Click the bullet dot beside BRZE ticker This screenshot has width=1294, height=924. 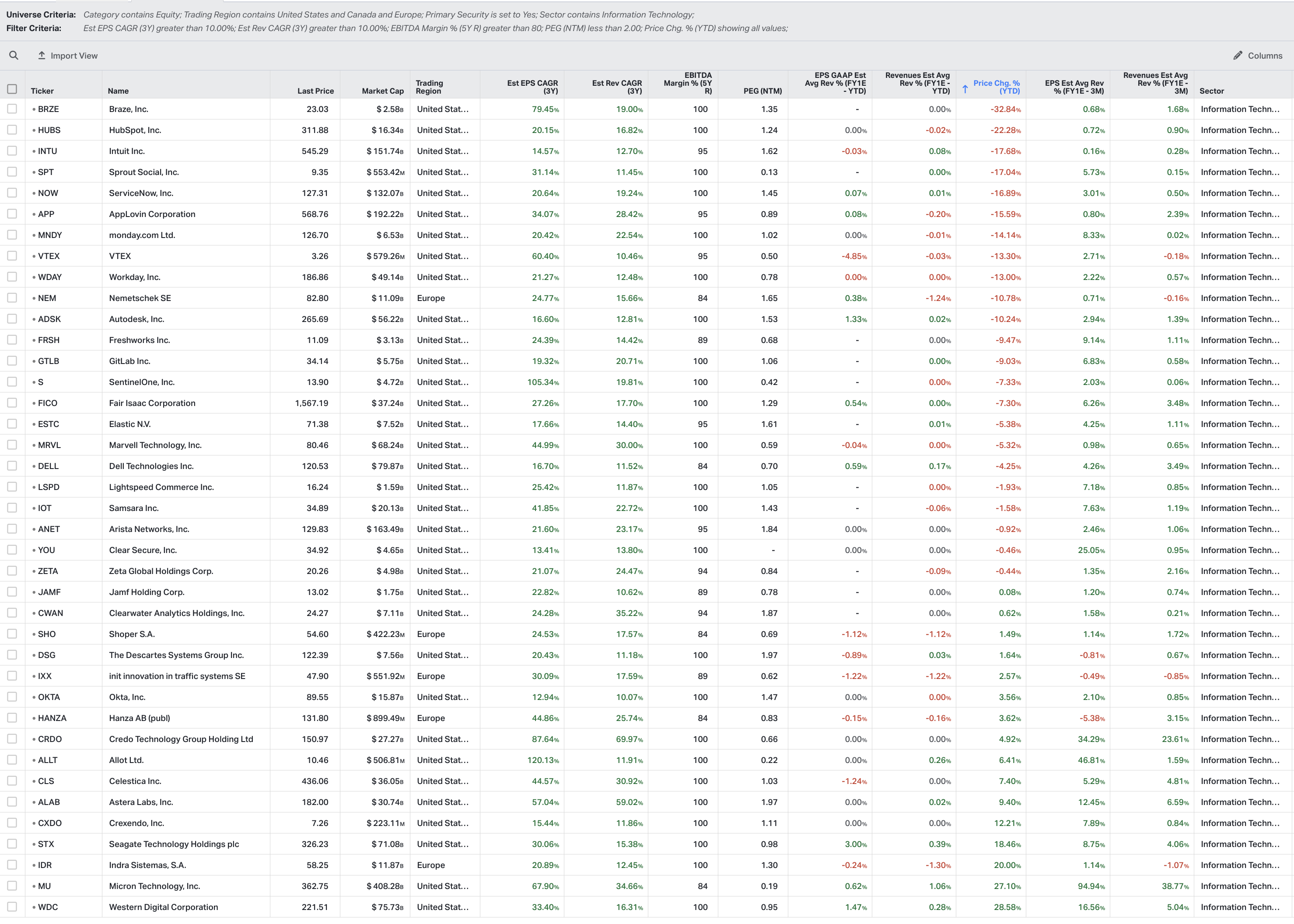34,109
